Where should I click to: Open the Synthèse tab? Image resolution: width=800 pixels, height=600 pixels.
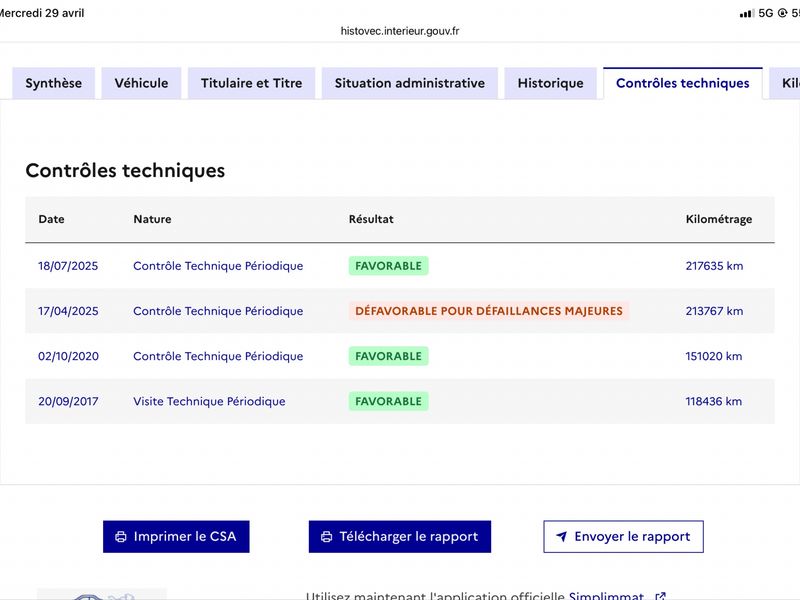(54, 83)
